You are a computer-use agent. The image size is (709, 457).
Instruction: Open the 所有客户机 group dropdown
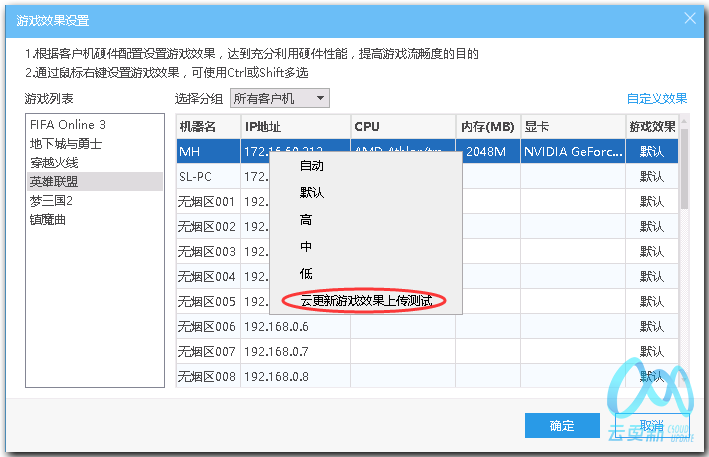pos(280,98)
